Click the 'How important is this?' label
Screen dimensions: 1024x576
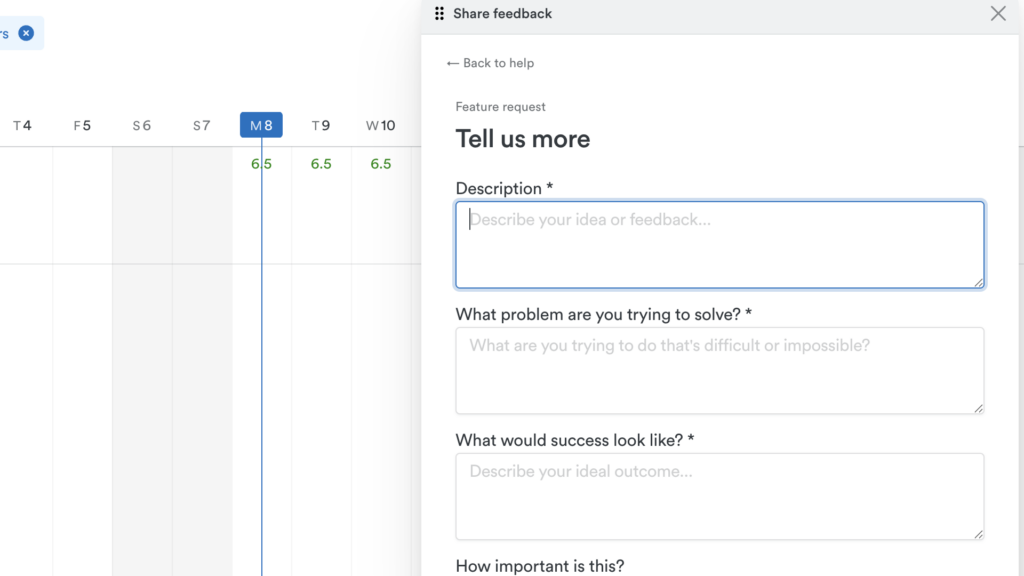pyautogui.click(x=539, y=566)
